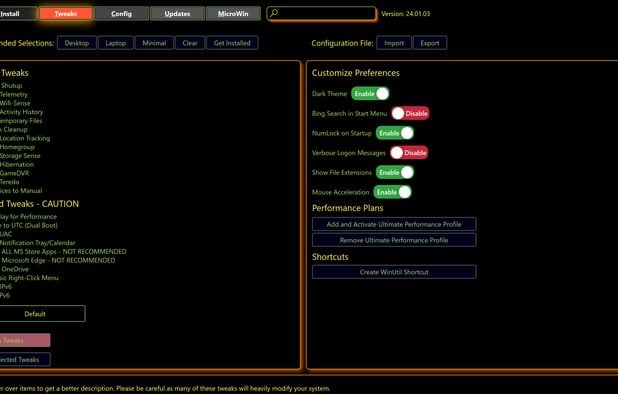The image size is (618, 394).
Task: Go to the MicroWin tab
Action: [233, 13]
